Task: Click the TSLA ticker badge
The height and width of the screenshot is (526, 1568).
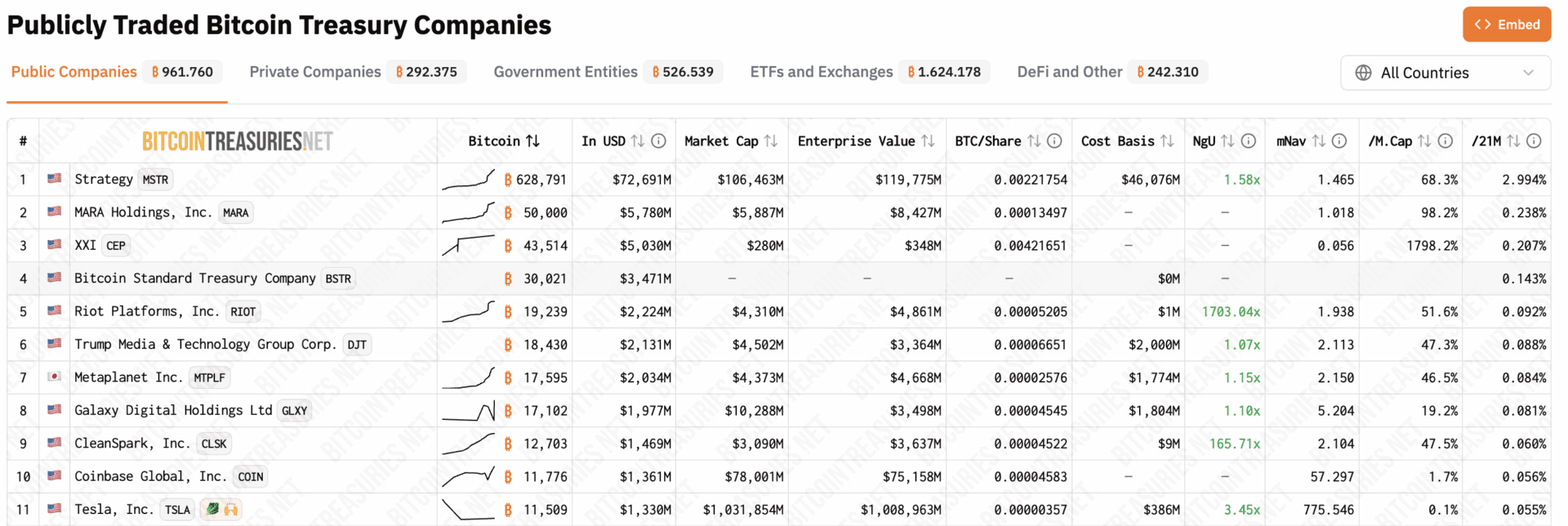Action: coord(177,510)
